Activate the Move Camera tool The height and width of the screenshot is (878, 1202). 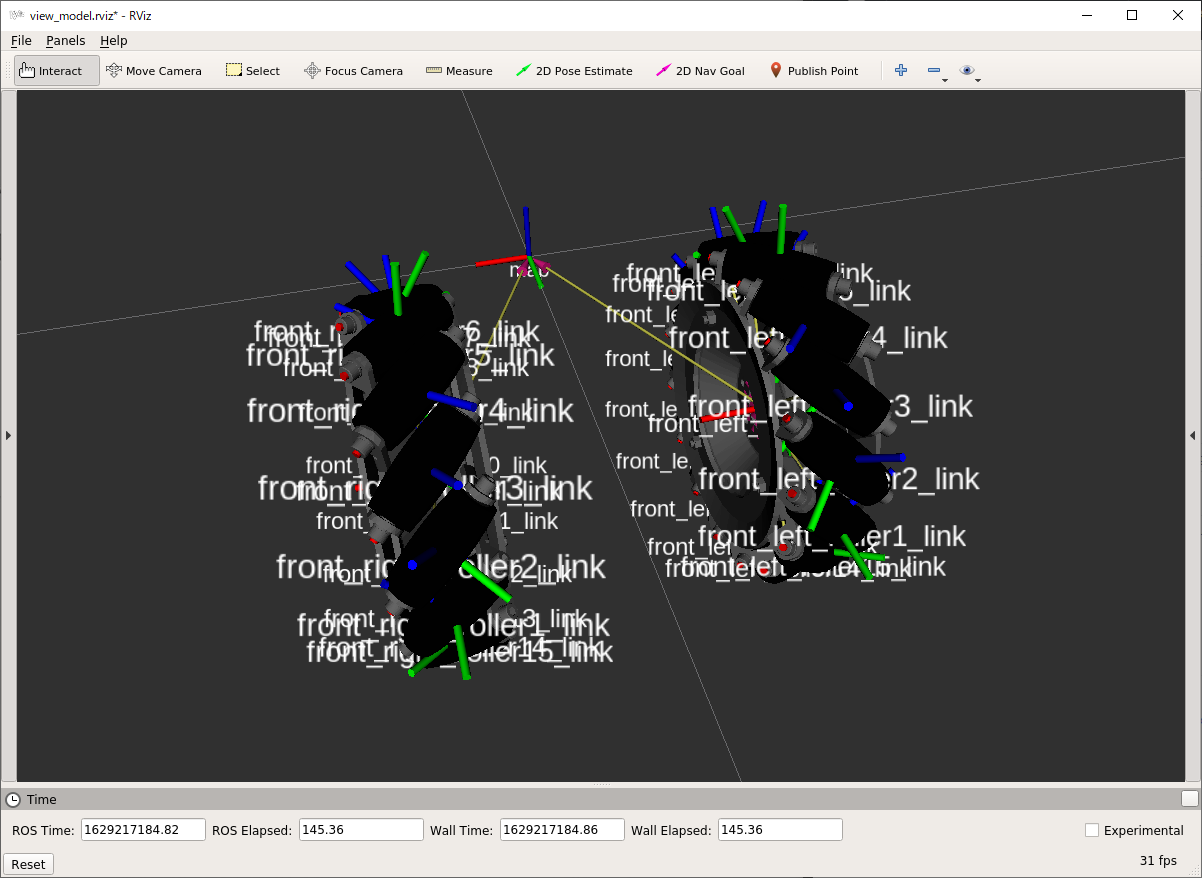coord(154,71)
